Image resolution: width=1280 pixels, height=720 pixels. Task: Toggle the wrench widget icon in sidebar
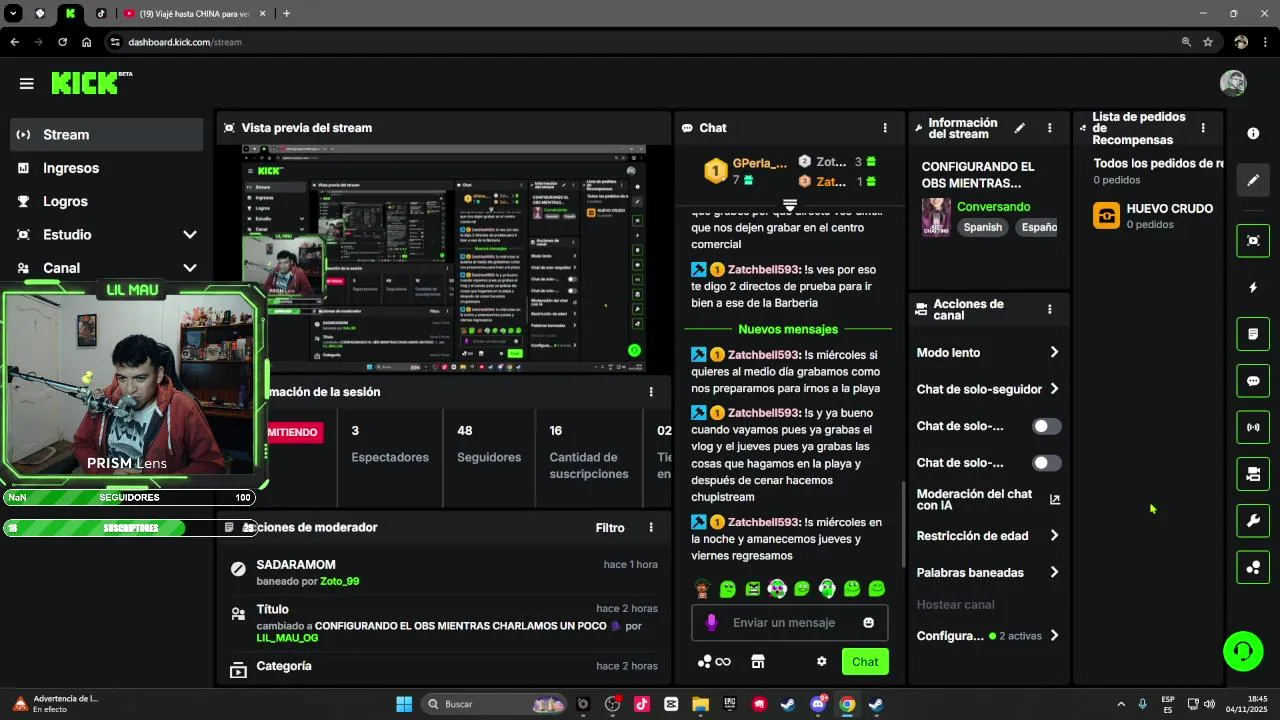(x=1253, y=521)
